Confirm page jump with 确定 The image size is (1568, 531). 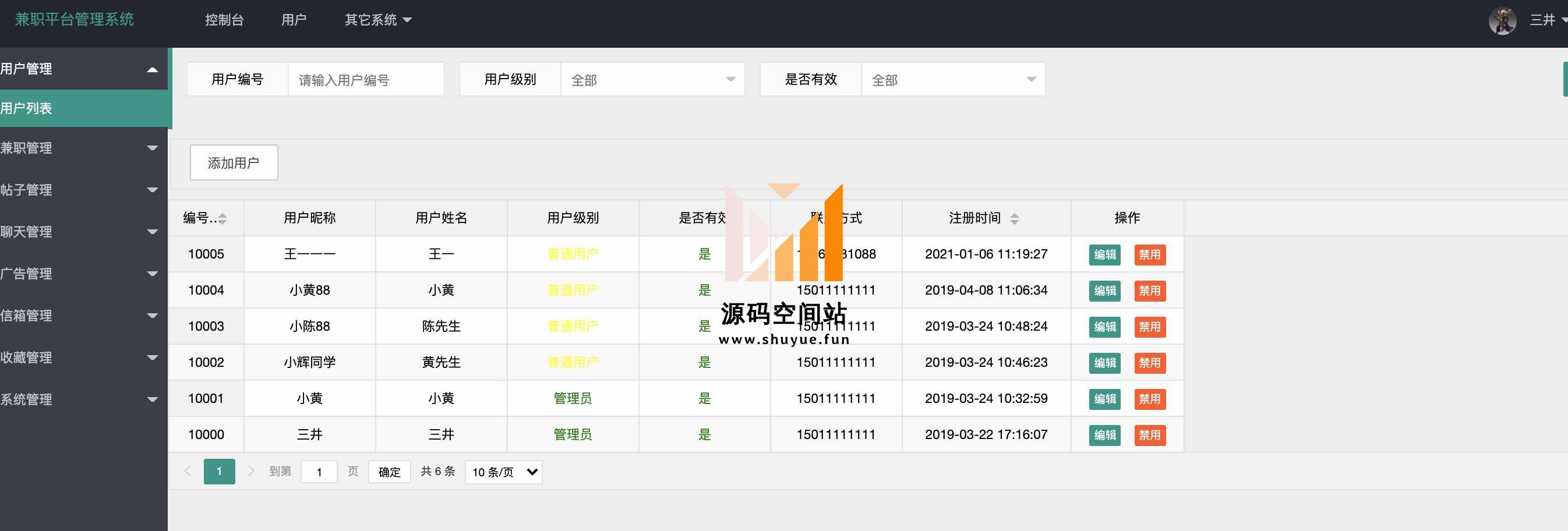tap(390, 472)
